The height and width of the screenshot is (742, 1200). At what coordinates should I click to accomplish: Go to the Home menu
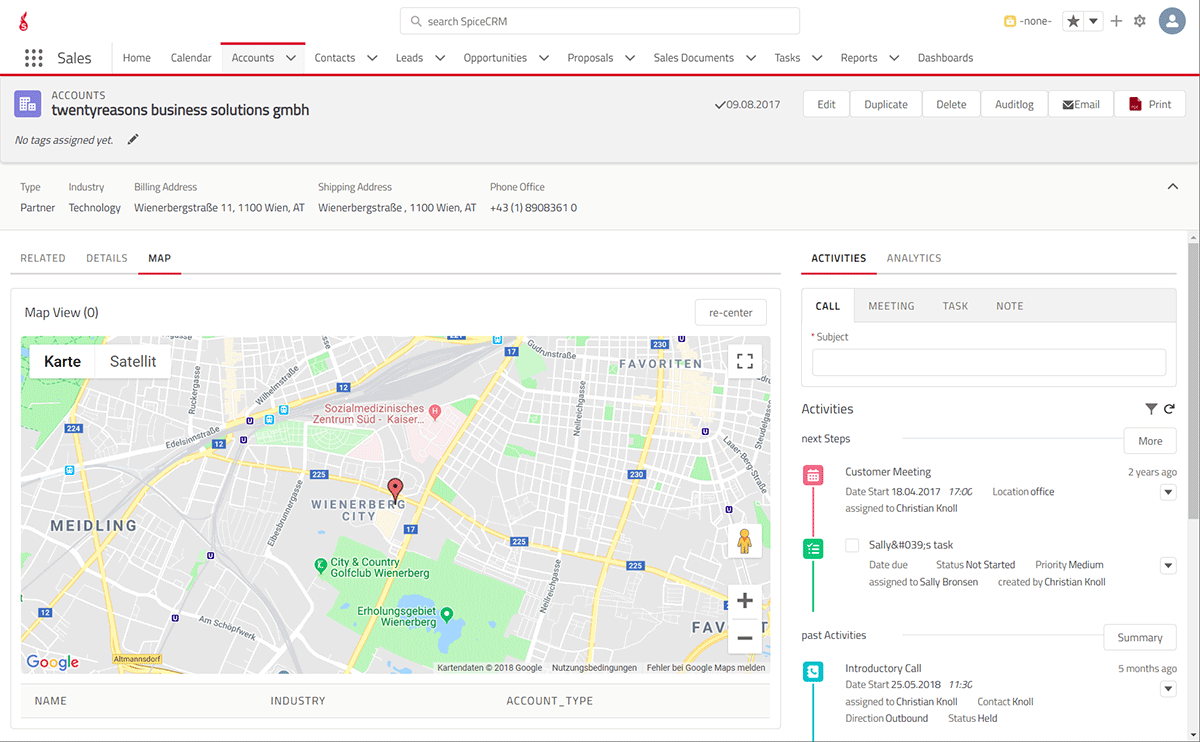coord(137,58)
